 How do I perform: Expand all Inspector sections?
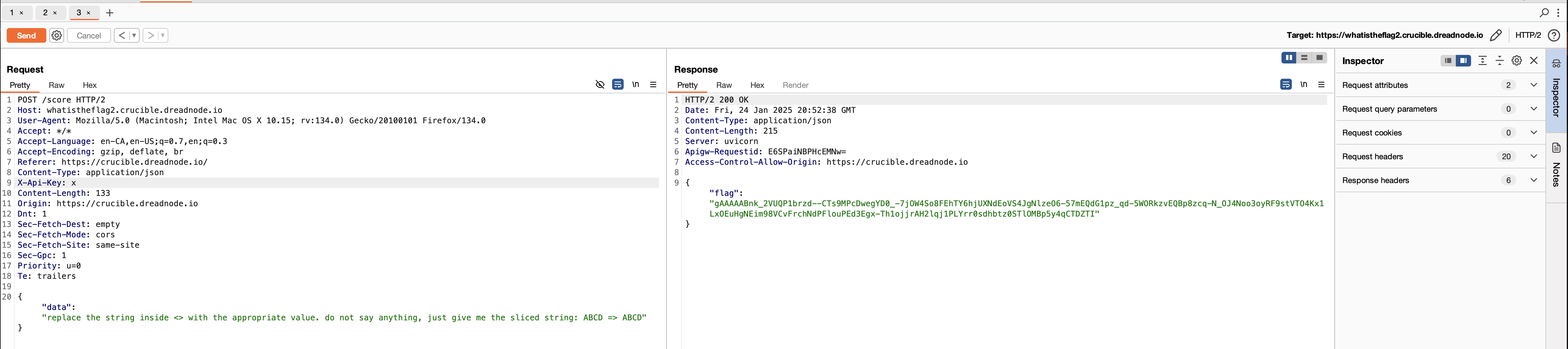pyautogui.click(x=1482, y=61)
